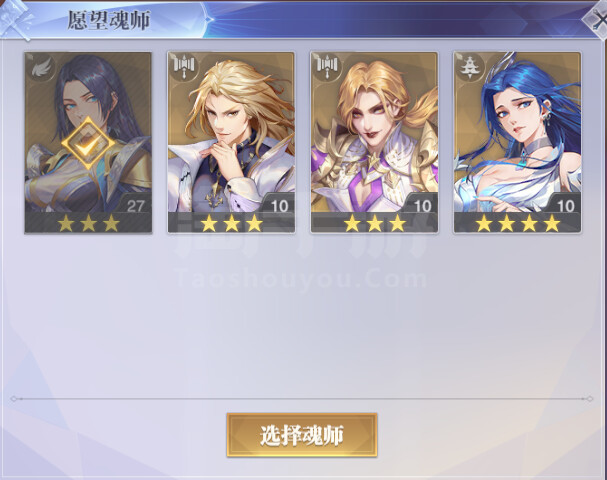Click the wing class icon on first card
607x480 pixels.
point(41,69)
